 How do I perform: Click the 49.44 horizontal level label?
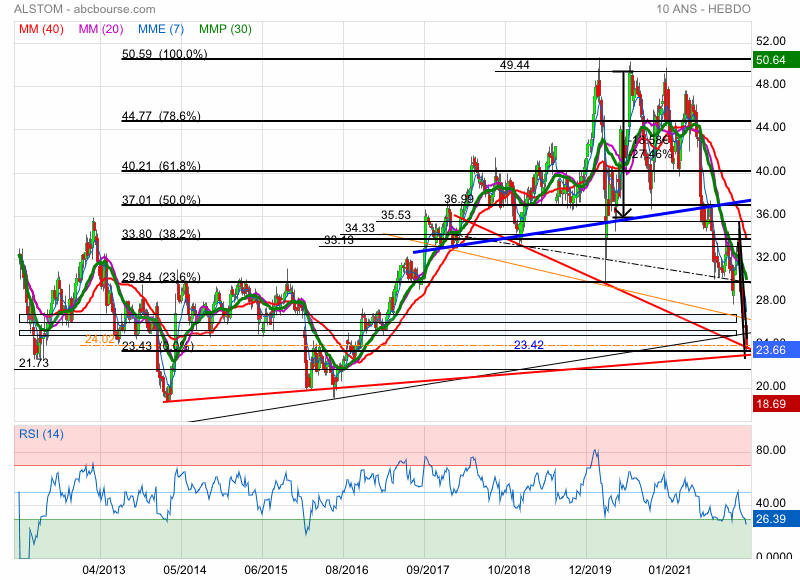click(x=514, y=65)
